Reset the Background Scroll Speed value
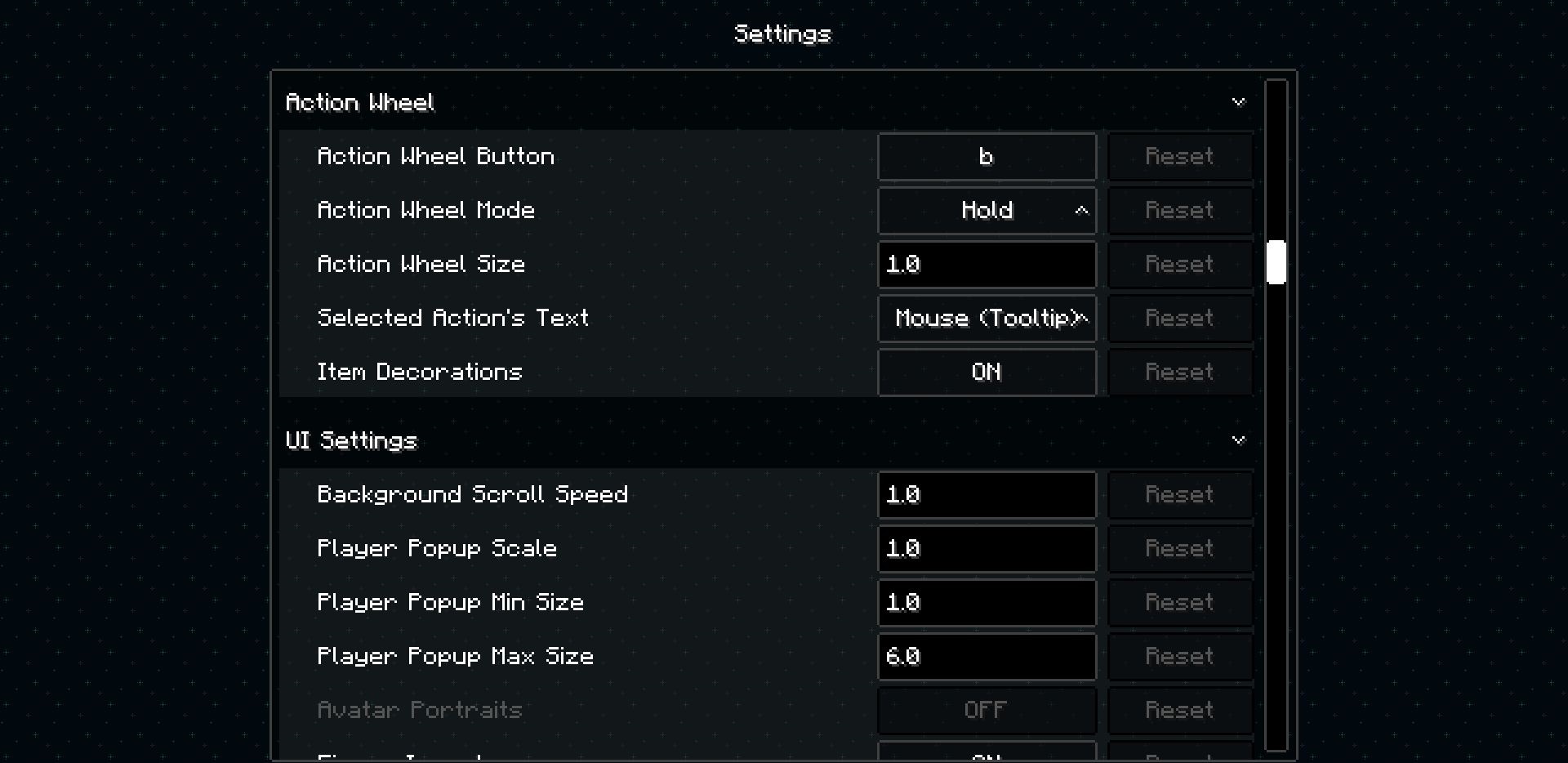Image resolution: width=1568 pixels, height=763 pixels. [1179, 494]
